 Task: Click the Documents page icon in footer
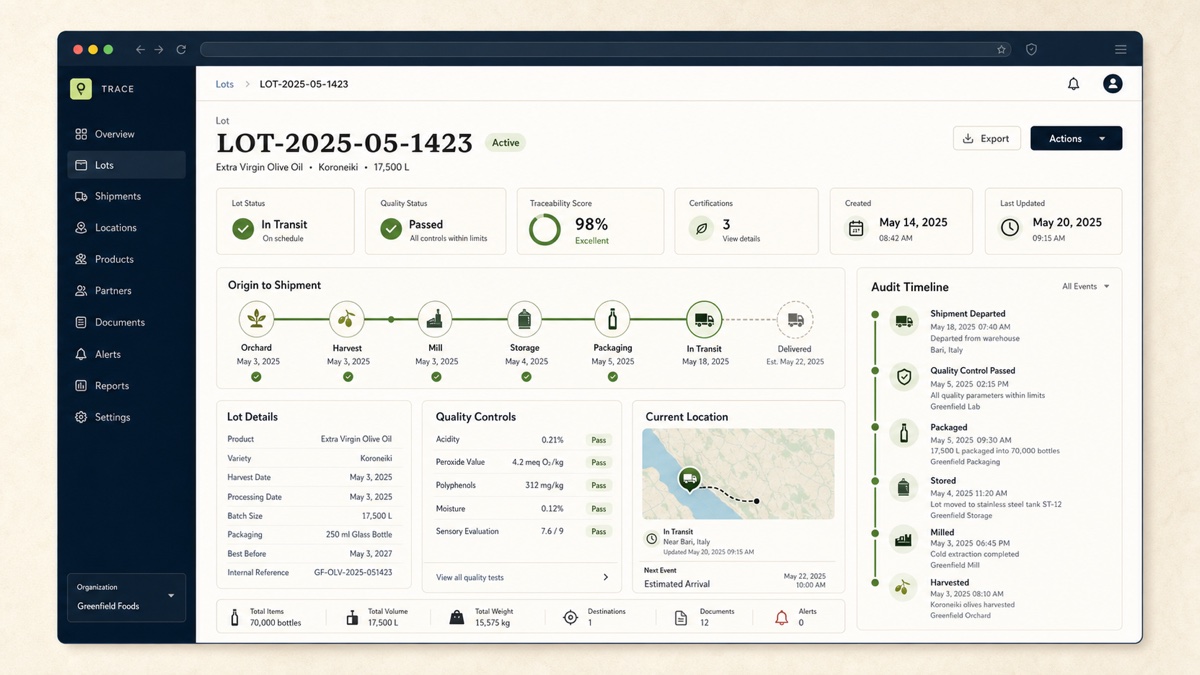(681, 618)
